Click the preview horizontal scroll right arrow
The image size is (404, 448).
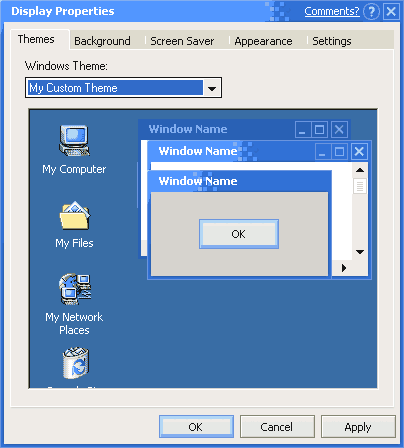click(x=344, y=268)
